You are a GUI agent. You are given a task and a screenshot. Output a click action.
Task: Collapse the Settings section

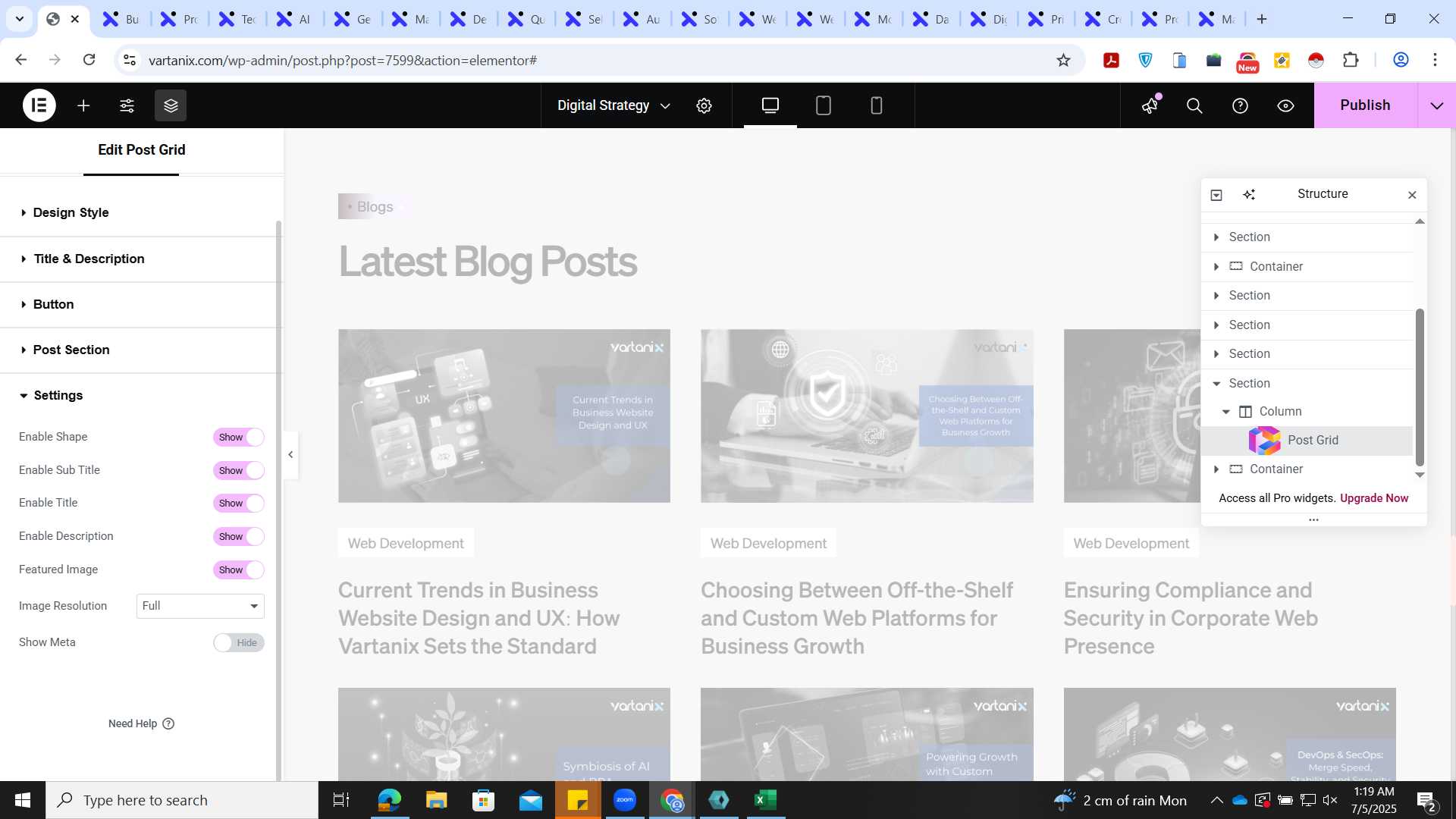pos(141,395)
